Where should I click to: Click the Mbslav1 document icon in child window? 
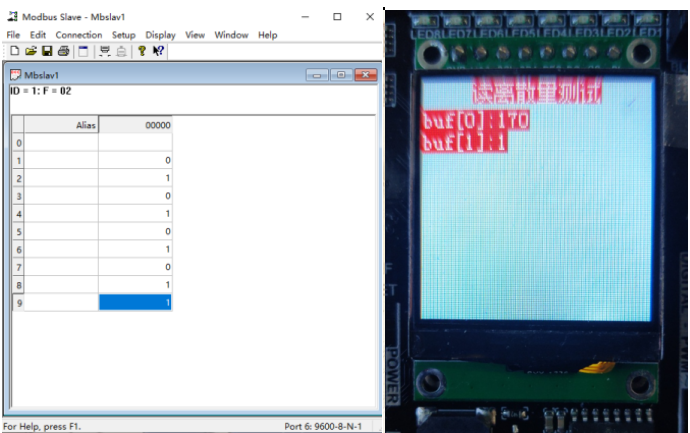[15, 75]
